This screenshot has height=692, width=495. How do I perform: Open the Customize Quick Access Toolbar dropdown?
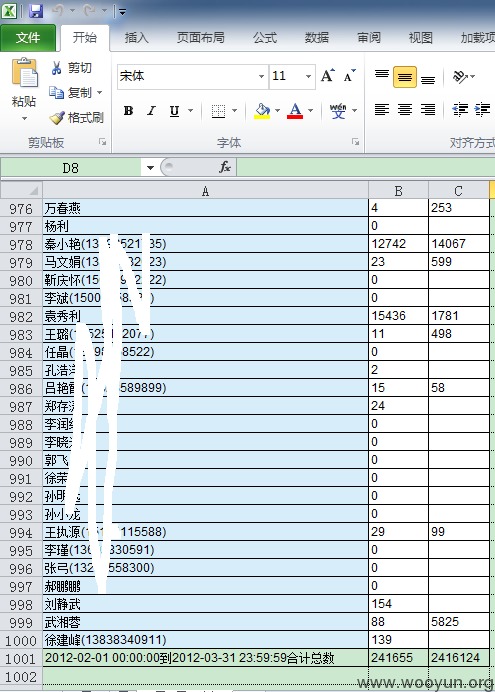[x=122, y=12]
